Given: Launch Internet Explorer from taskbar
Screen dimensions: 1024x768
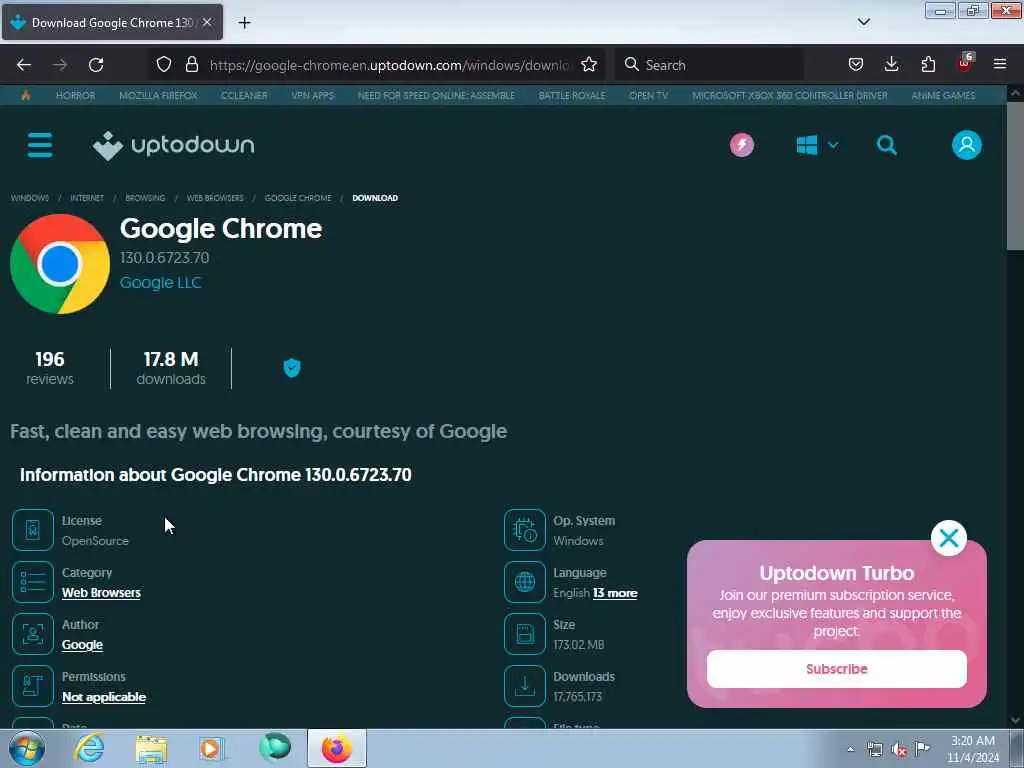Looking at the screenshot, I should tap(89, 748).
